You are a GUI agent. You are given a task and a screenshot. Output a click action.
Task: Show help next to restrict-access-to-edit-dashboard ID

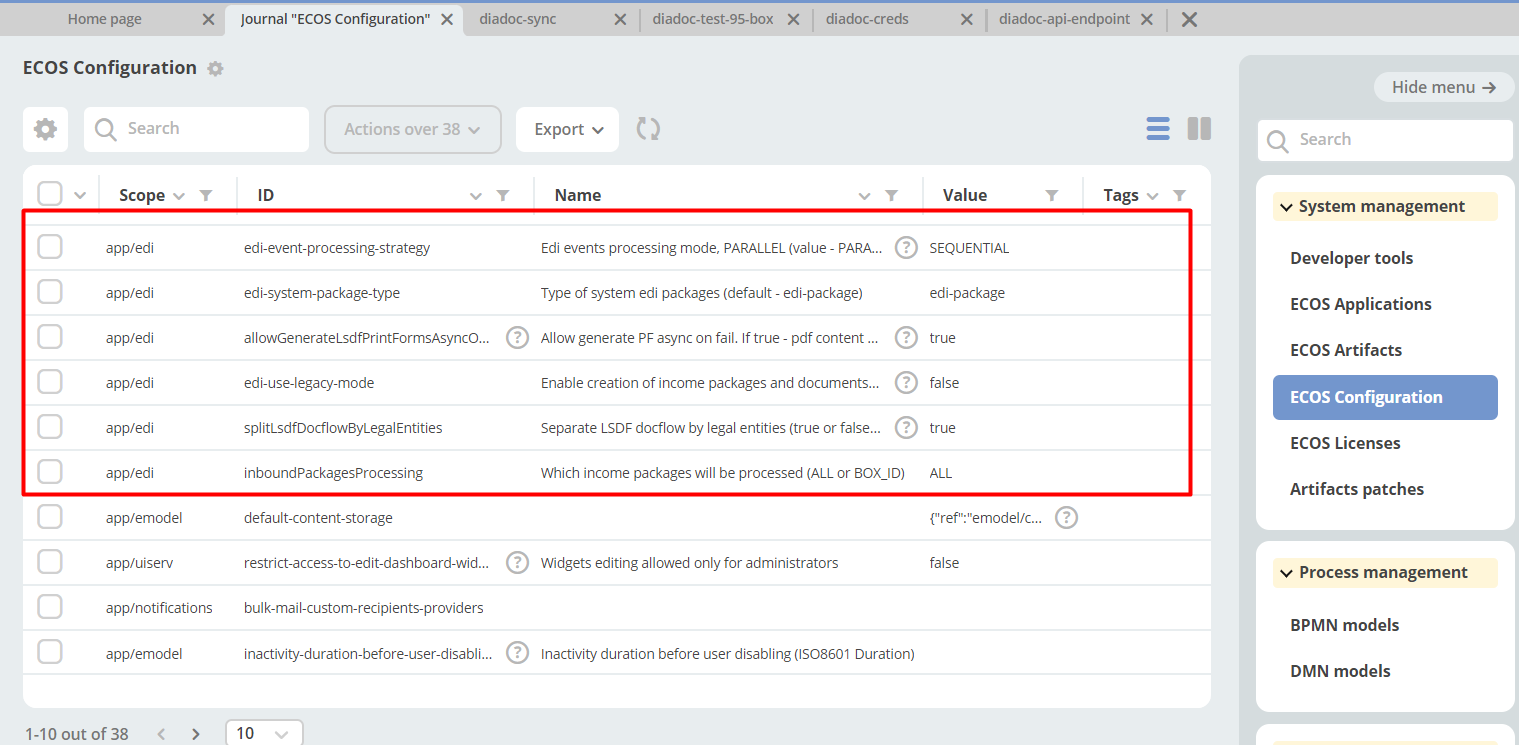pyautogui.click(x=517, y=563)
